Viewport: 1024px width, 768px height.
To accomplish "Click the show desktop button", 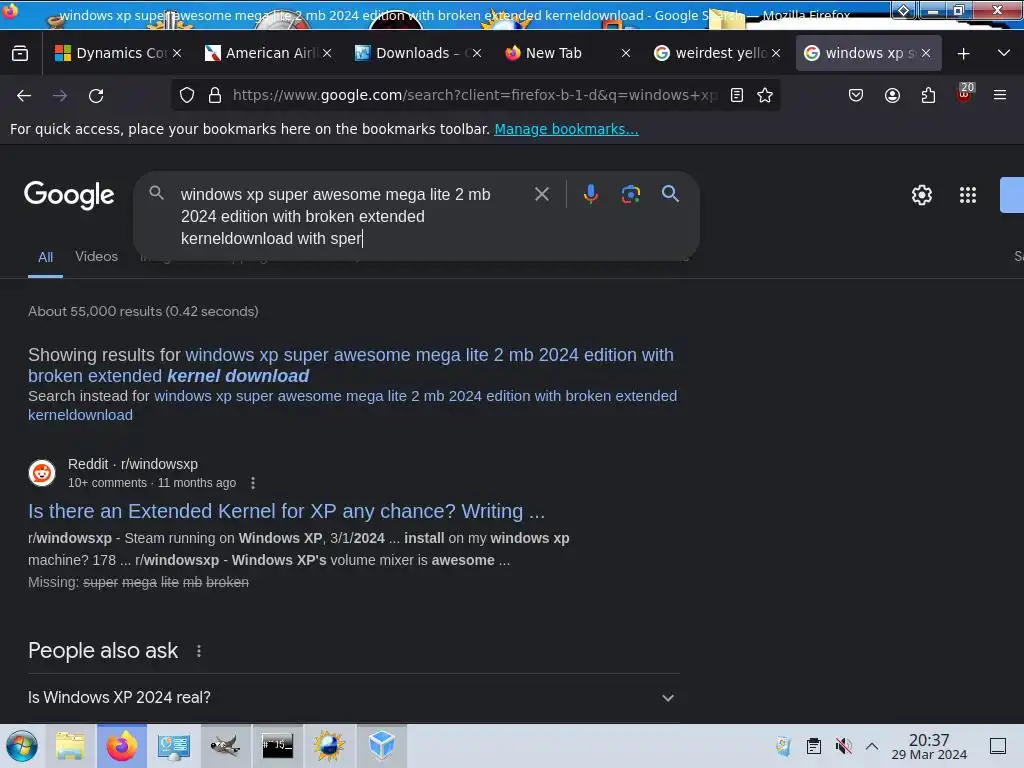I will coord(998,746).
